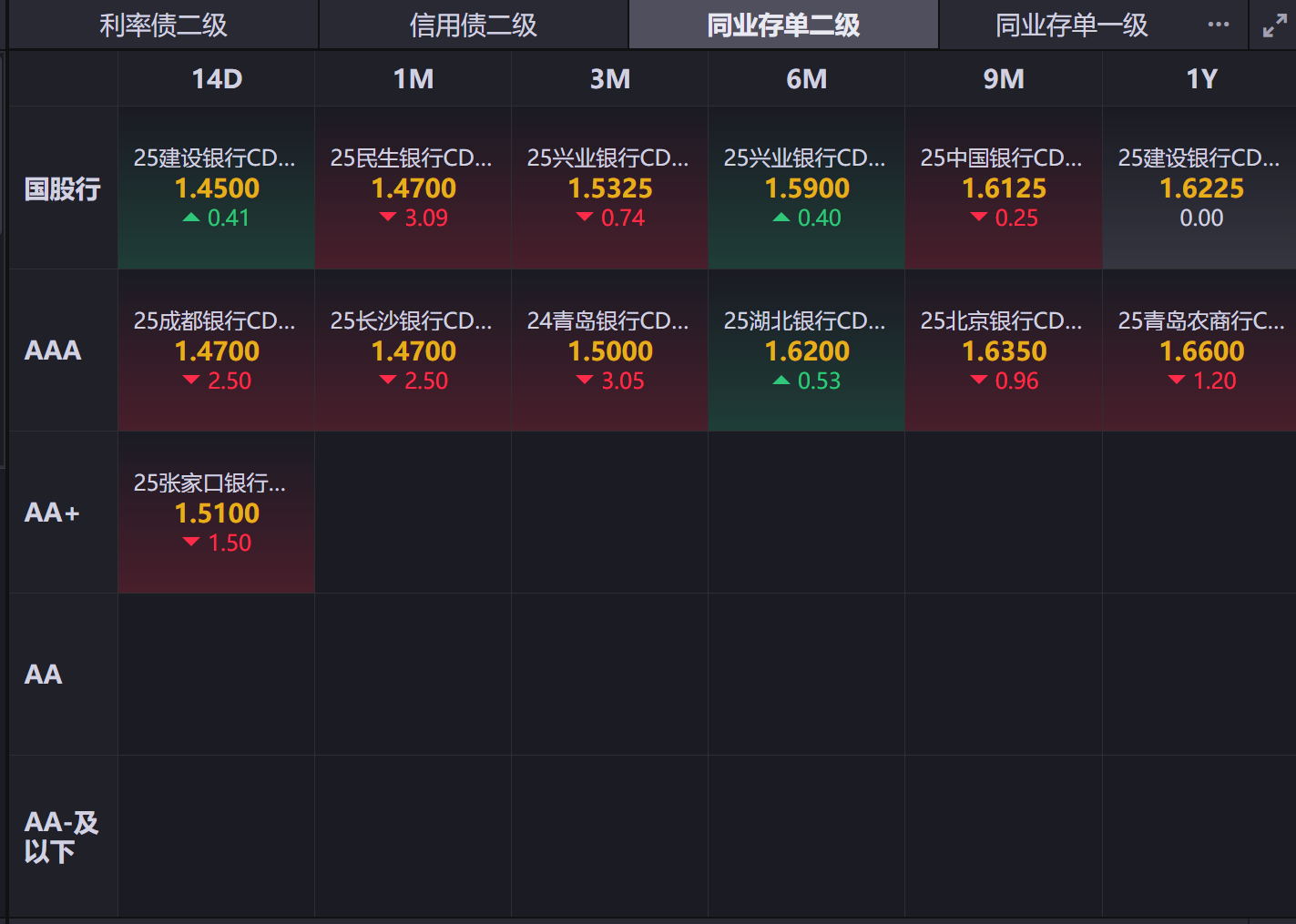Screen dimensions: 1296x924
Task: Click the 1M column header
Action: pos(413,79)
